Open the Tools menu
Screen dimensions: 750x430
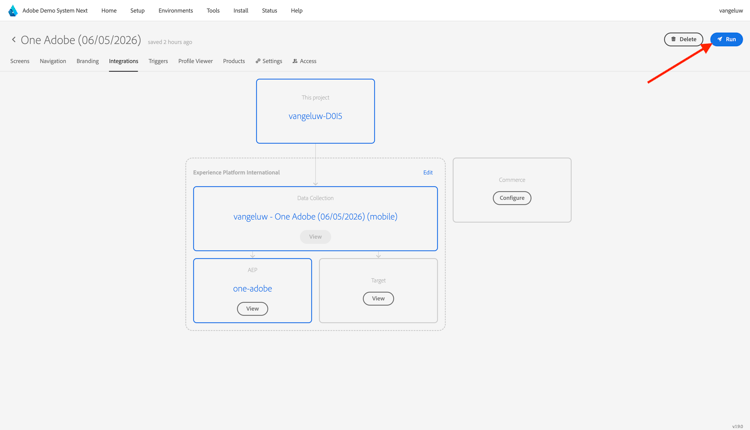(213, 11)
